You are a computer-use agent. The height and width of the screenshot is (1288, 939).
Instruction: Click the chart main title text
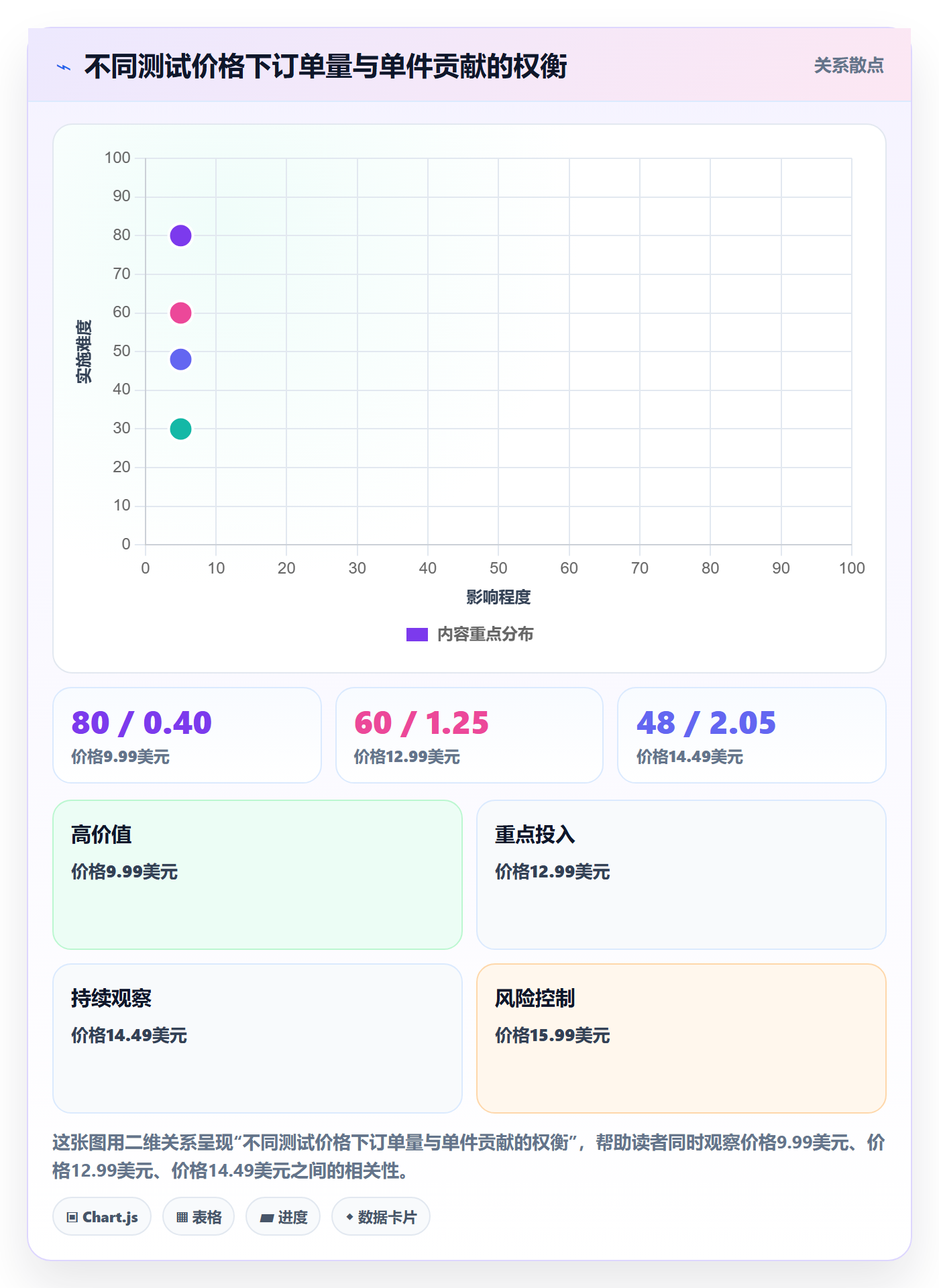[x=326, y=66]
